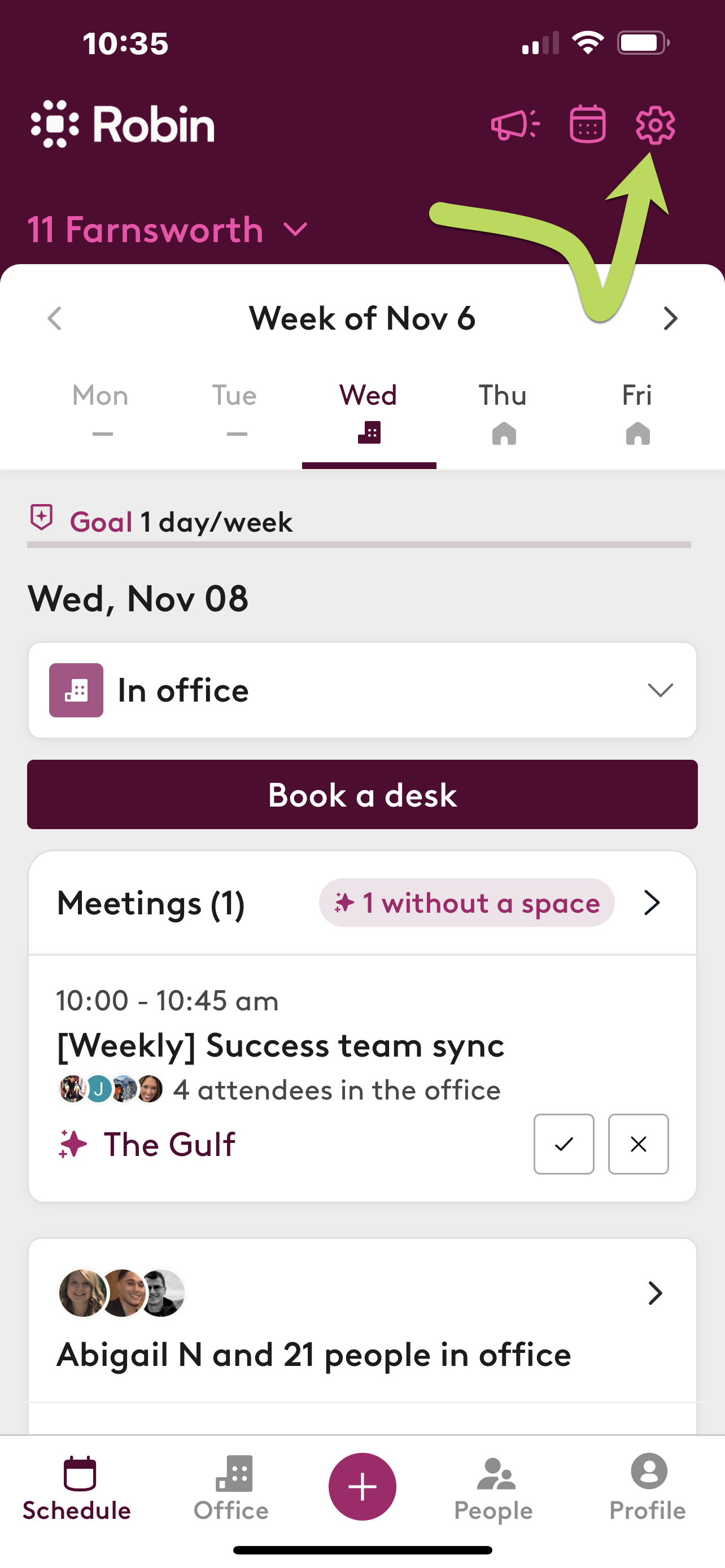725x1568 pixels.
Task: Open the calendar icon in header
Action: point(587,124)
